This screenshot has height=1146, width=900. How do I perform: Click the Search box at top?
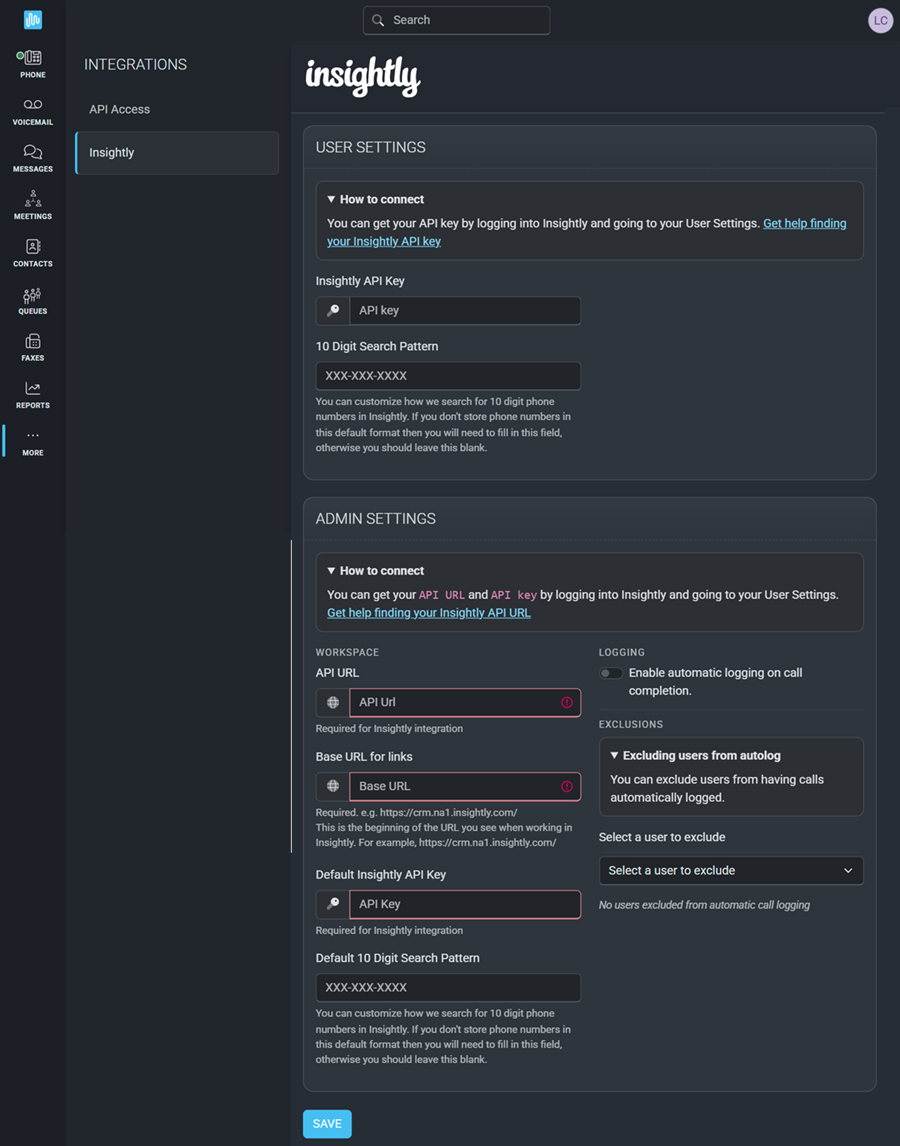[457, 20]
